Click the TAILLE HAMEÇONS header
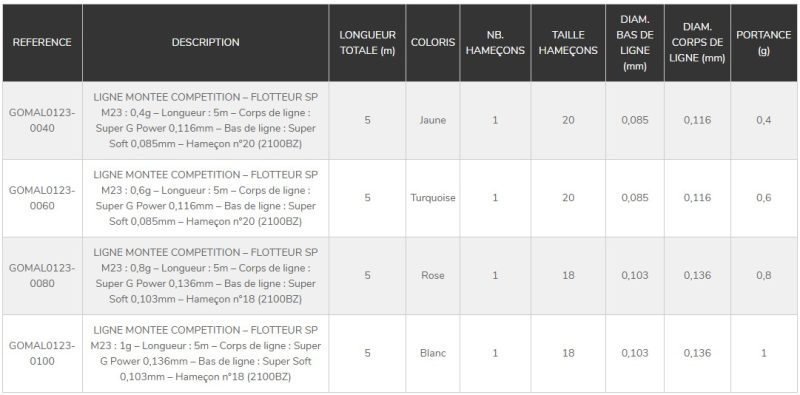This screenshot has height=395, width=800. click(568, 42)
